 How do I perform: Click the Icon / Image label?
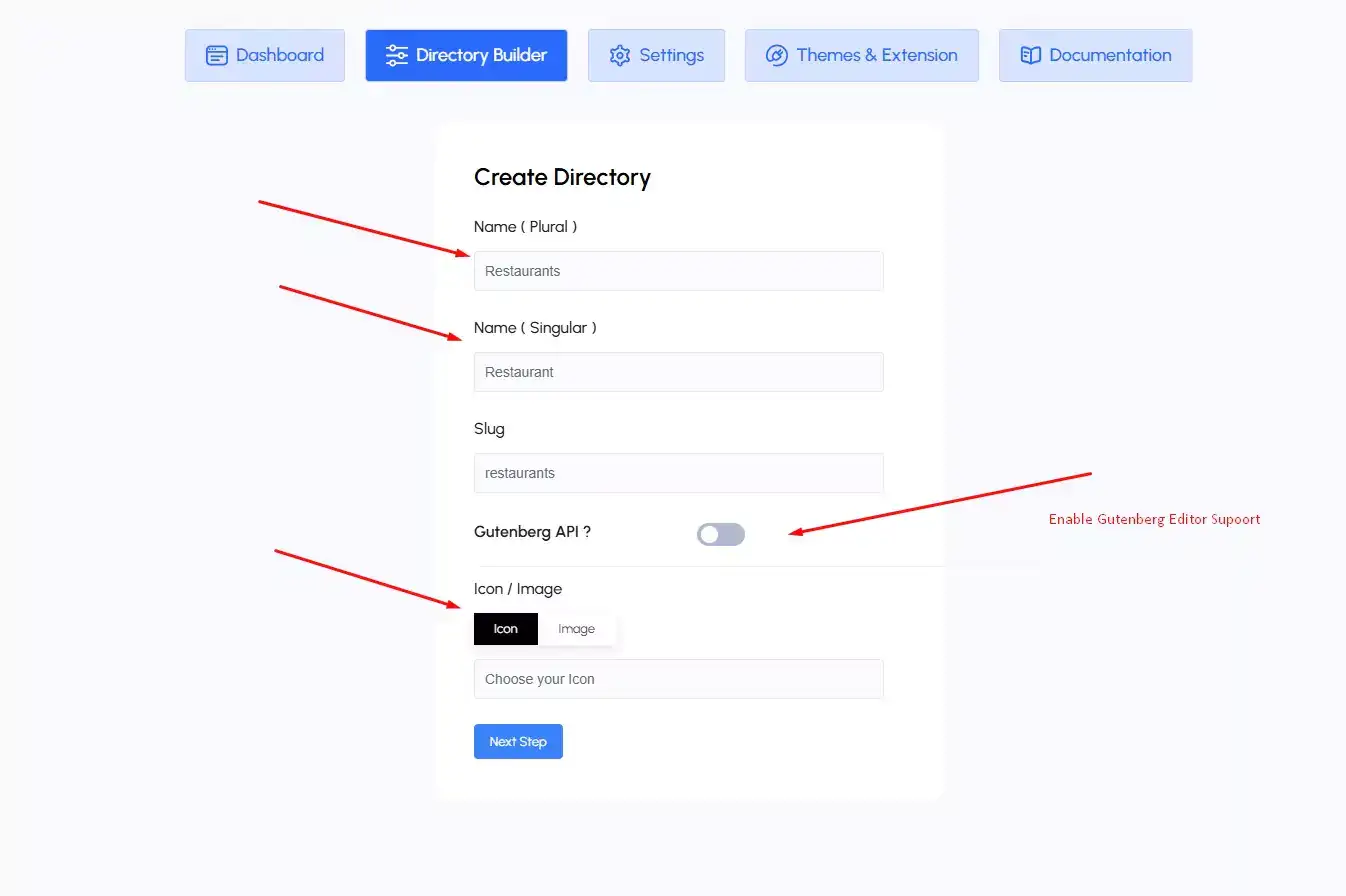point(518,589)
